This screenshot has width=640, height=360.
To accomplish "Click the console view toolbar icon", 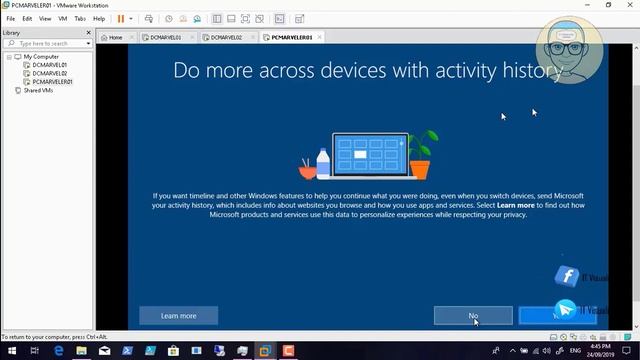I will (280, 19).
